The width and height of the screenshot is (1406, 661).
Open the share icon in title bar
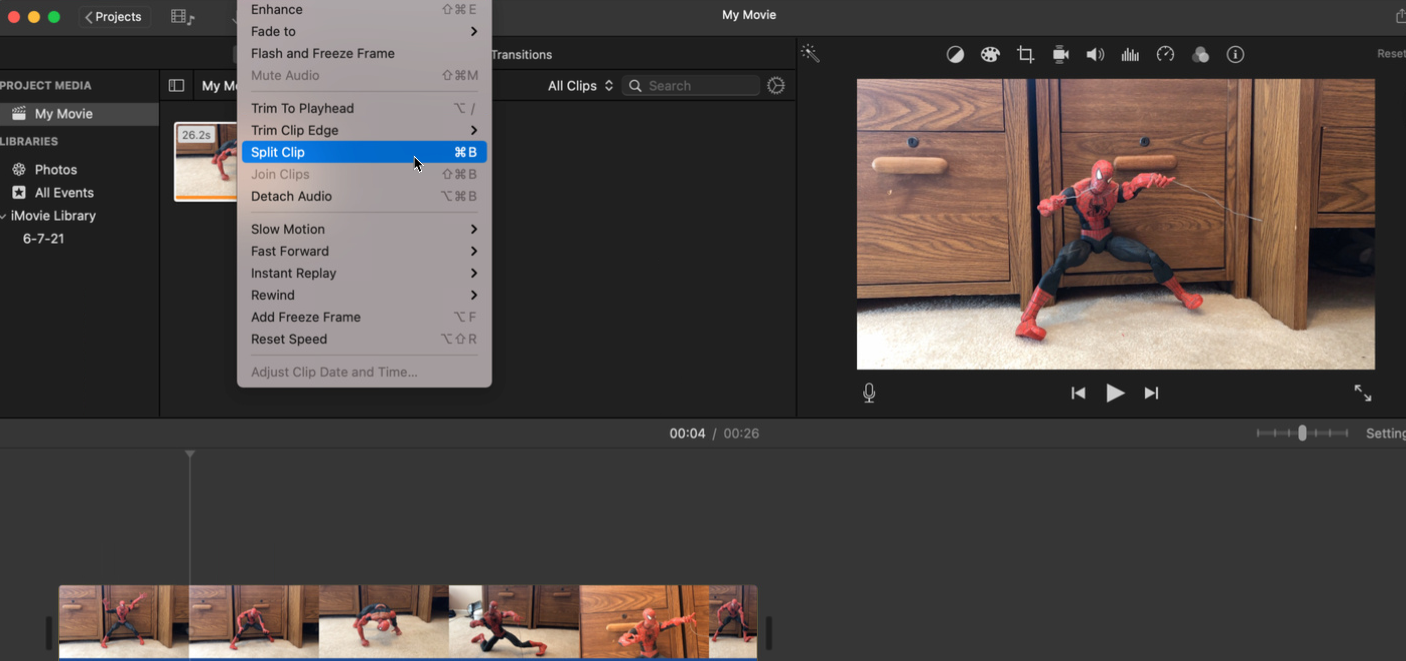1399,16
